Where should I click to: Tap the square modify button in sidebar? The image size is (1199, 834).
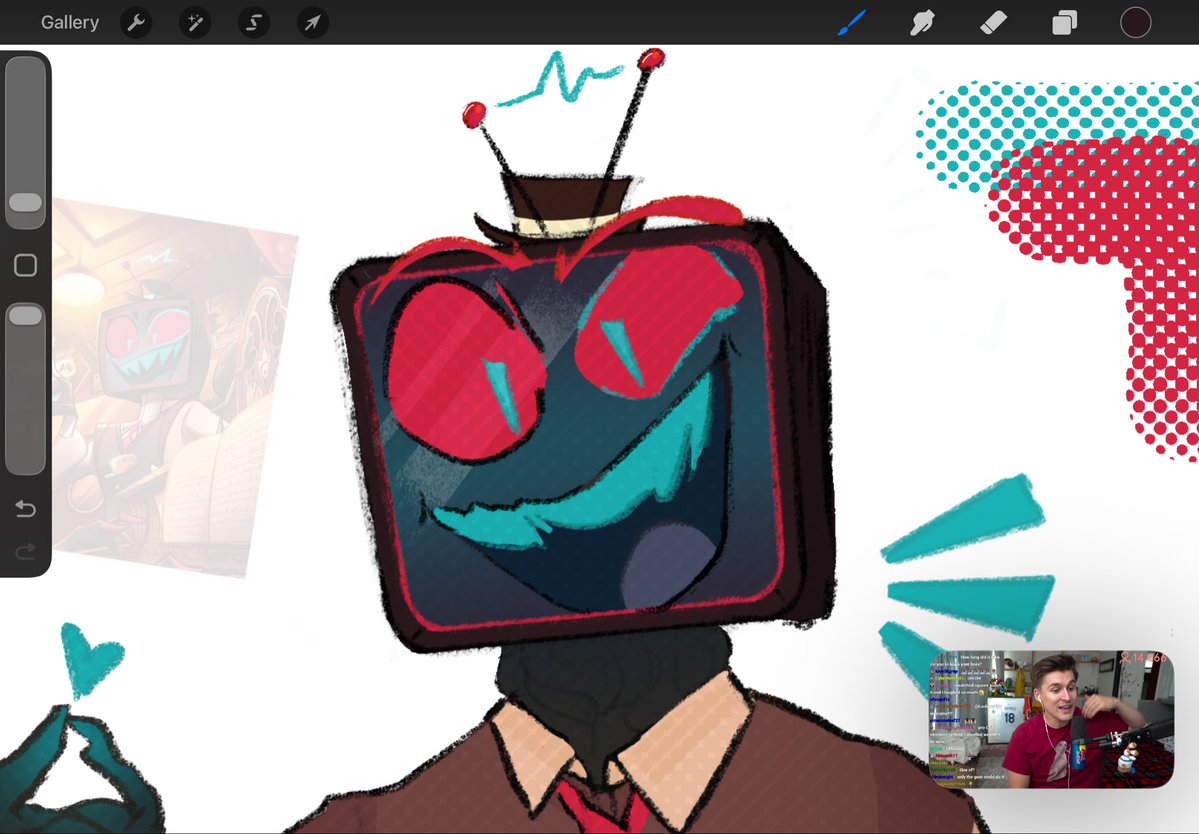25,265
